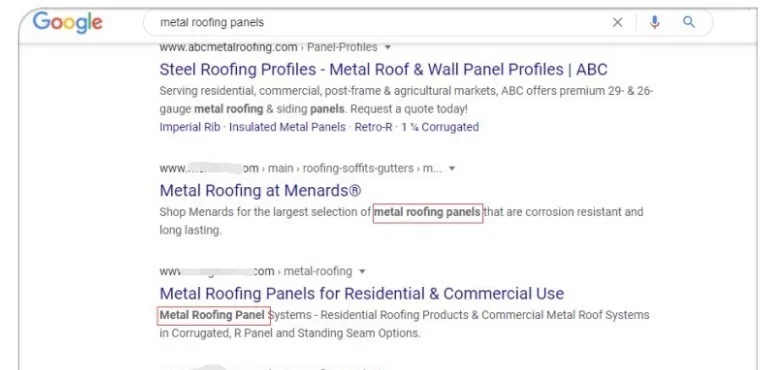This screenshot has height=370, width=760.
Task: Open Insulated Metal Panels sitelink
Action: click(287, 127)
